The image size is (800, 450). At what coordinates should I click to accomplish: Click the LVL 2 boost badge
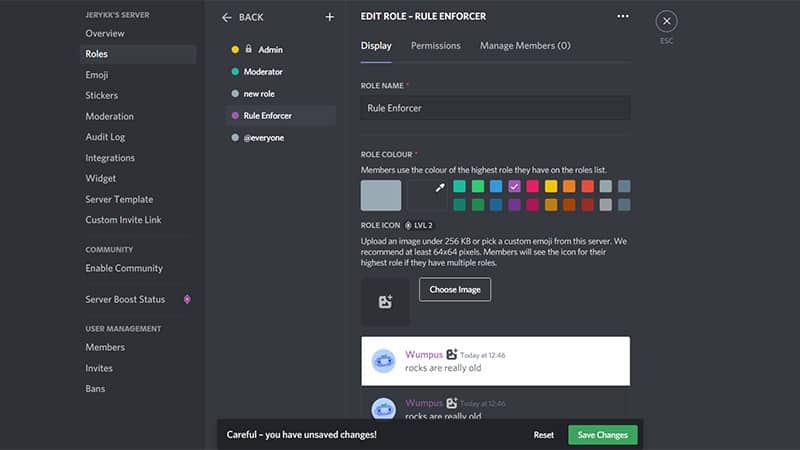[x=418, y=225]
